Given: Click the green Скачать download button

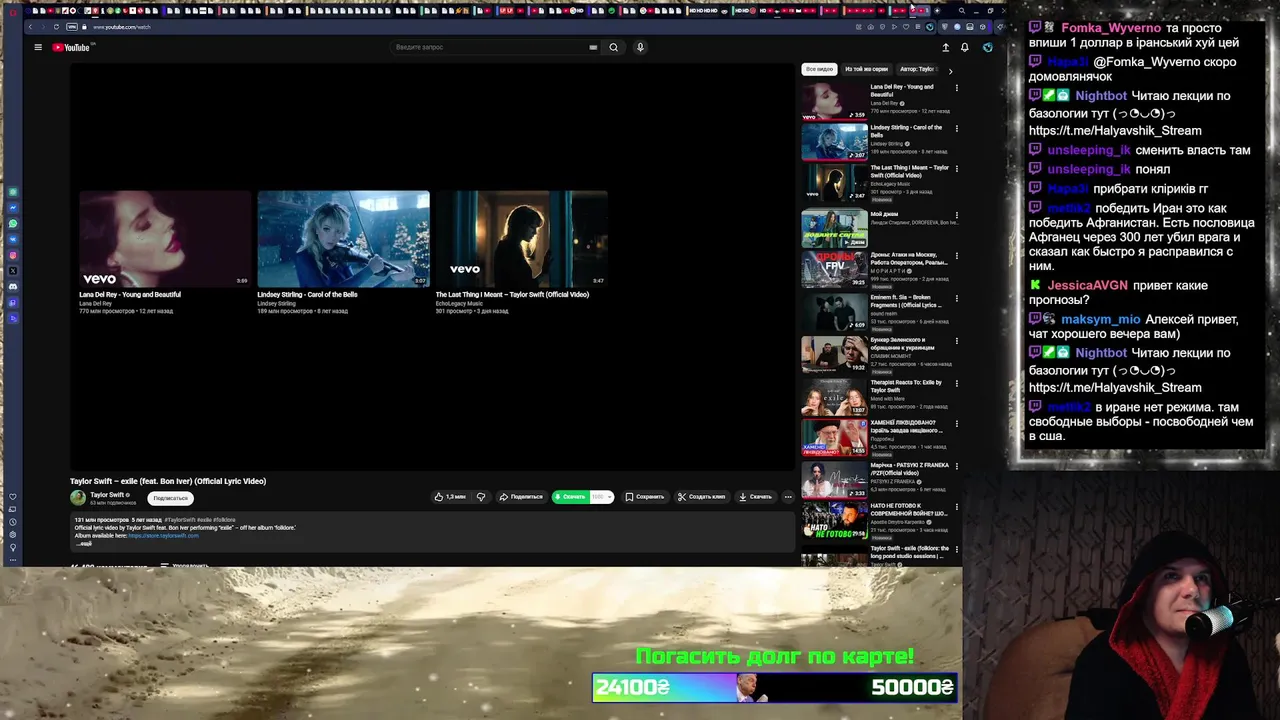Looking at the screenshot, I should [x=571, y=497].
